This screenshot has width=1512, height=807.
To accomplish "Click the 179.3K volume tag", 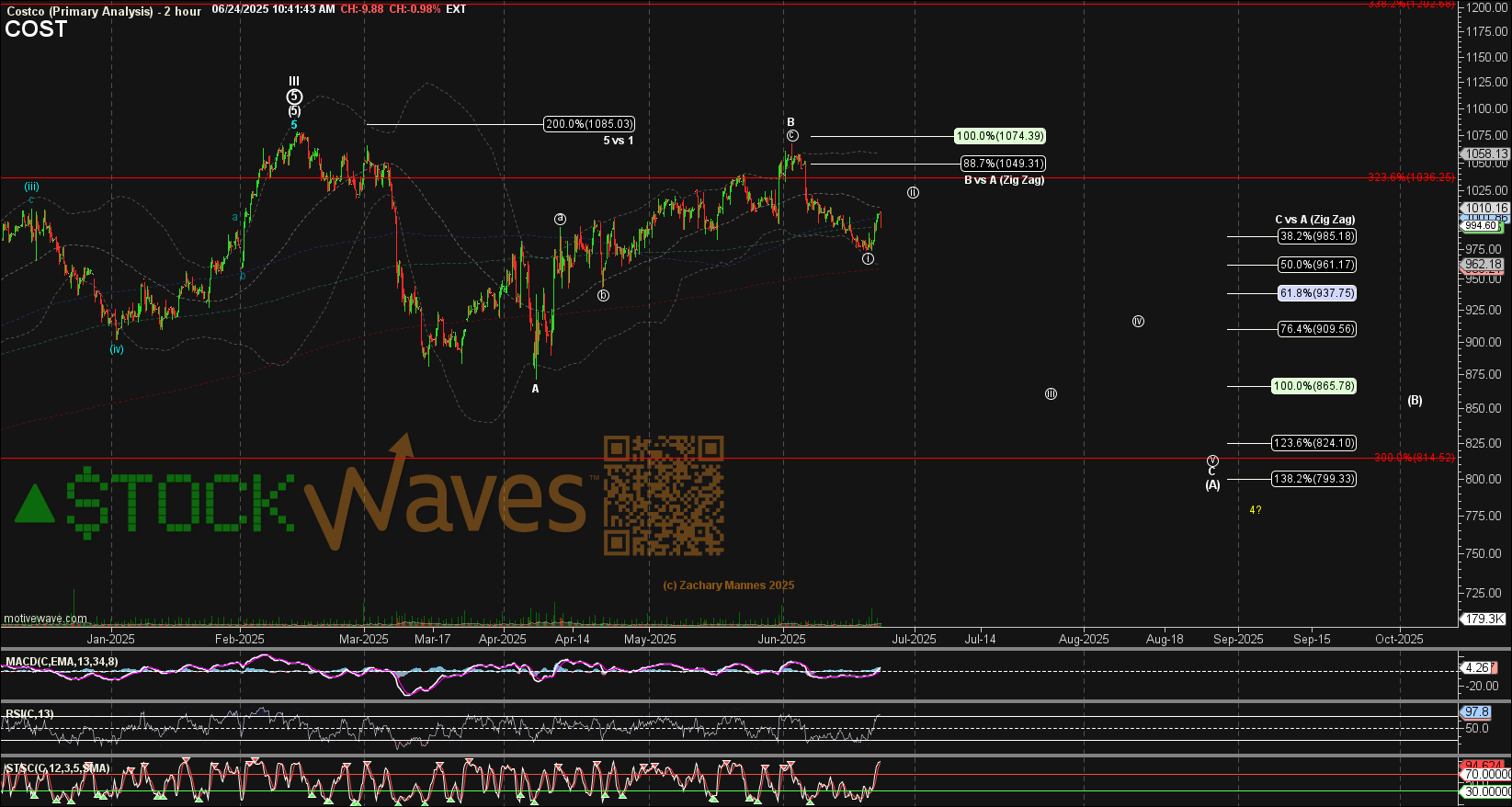I will [1484, 619].
